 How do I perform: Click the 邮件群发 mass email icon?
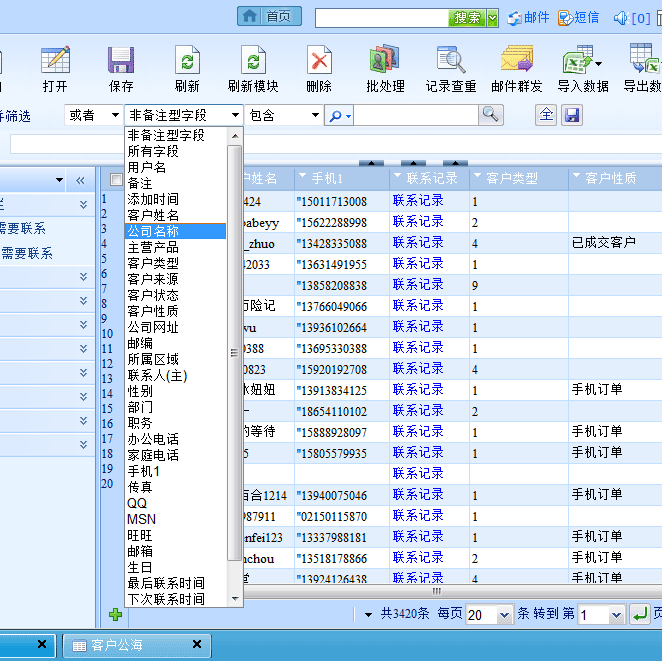tap(516, 61)
